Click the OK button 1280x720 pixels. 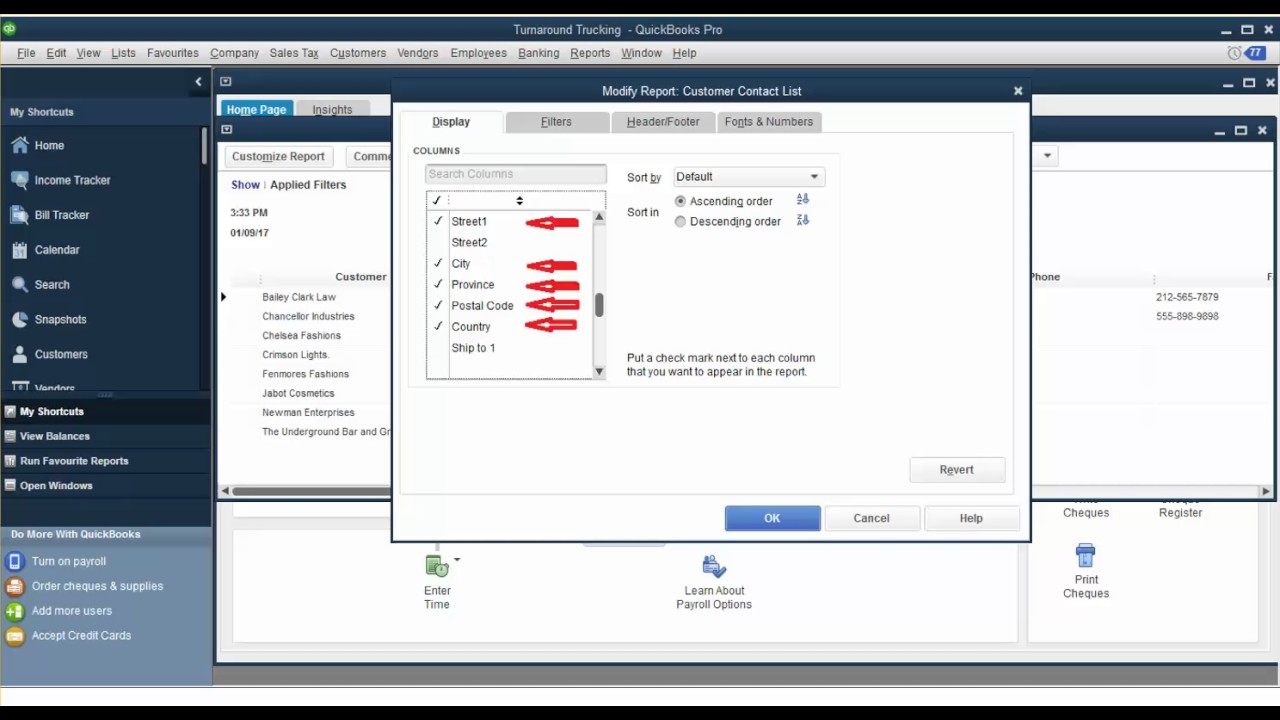772,518
